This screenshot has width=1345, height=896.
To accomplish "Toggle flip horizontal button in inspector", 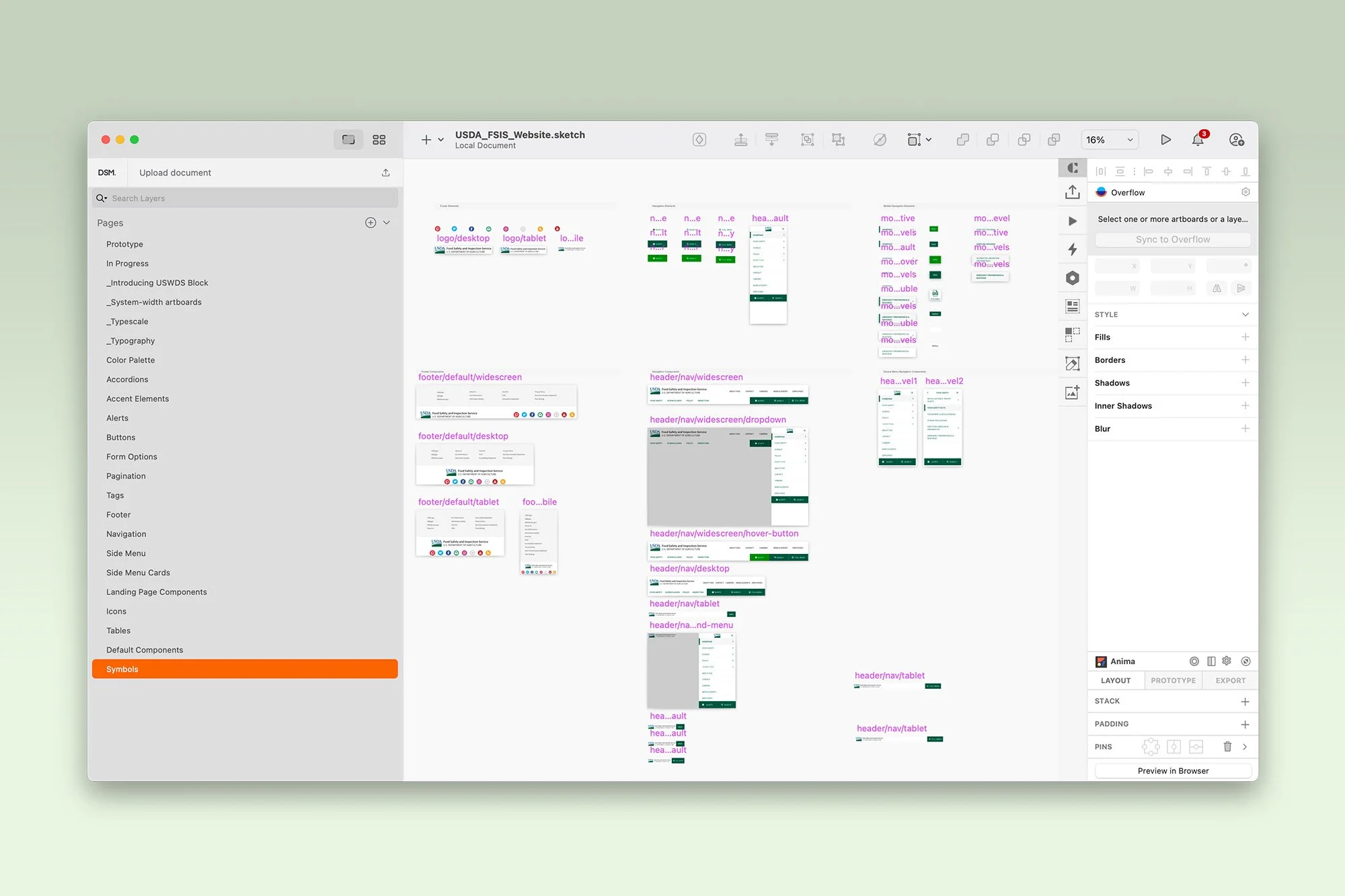I will click(1217, 288).
